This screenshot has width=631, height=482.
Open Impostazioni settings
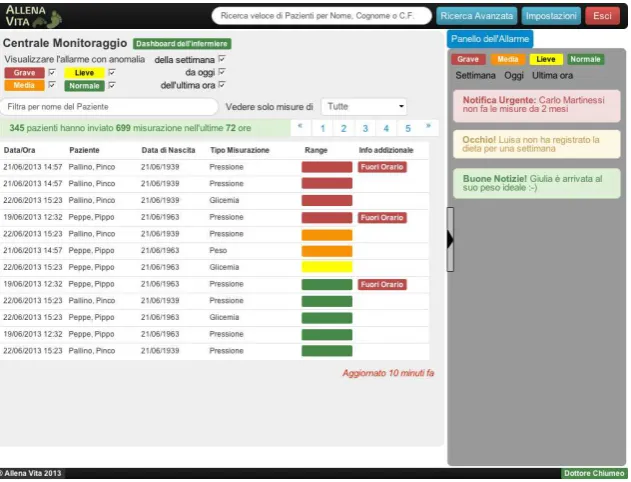pos(551,16)
